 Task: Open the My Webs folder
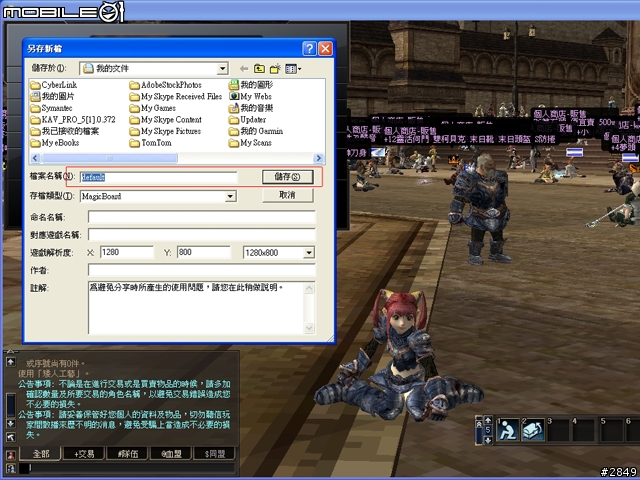pyautogui.click(x=250, y=96)
